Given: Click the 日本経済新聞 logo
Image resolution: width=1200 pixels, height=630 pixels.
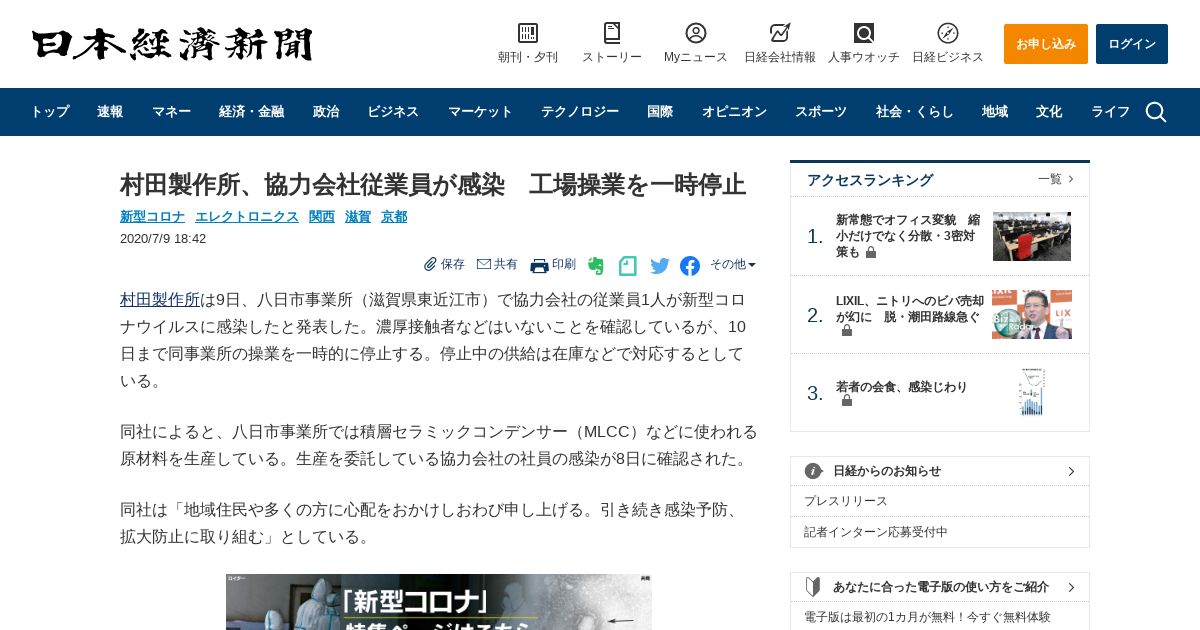Looking at the screenshot, I should click(x=172, y=44).
